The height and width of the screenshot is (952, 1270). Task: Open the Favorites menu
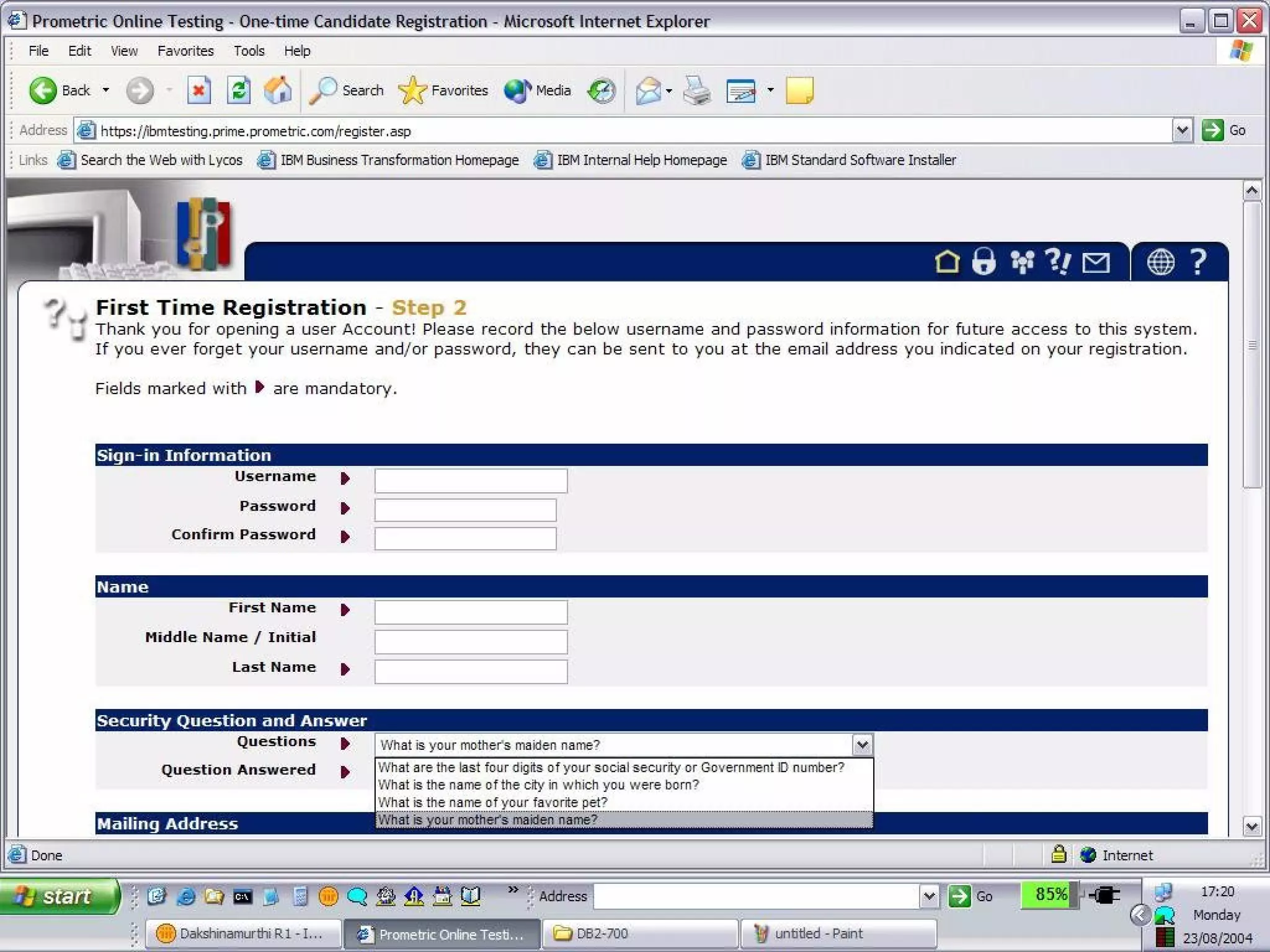point(185,51)
